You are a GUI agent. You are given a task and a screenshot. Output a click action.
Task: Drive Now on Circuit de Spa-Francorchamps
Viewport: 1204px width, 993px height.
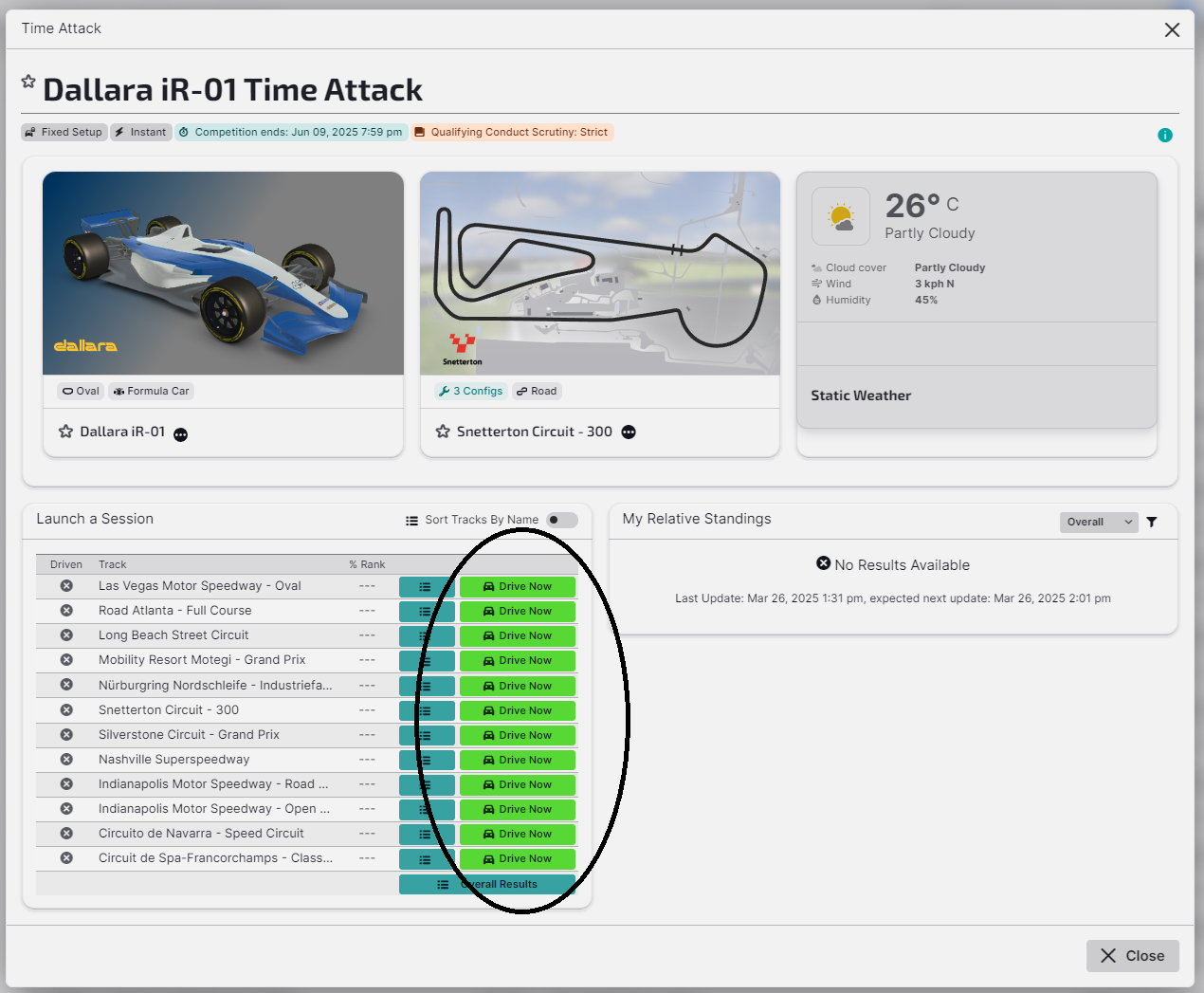[x=518, y=859]
